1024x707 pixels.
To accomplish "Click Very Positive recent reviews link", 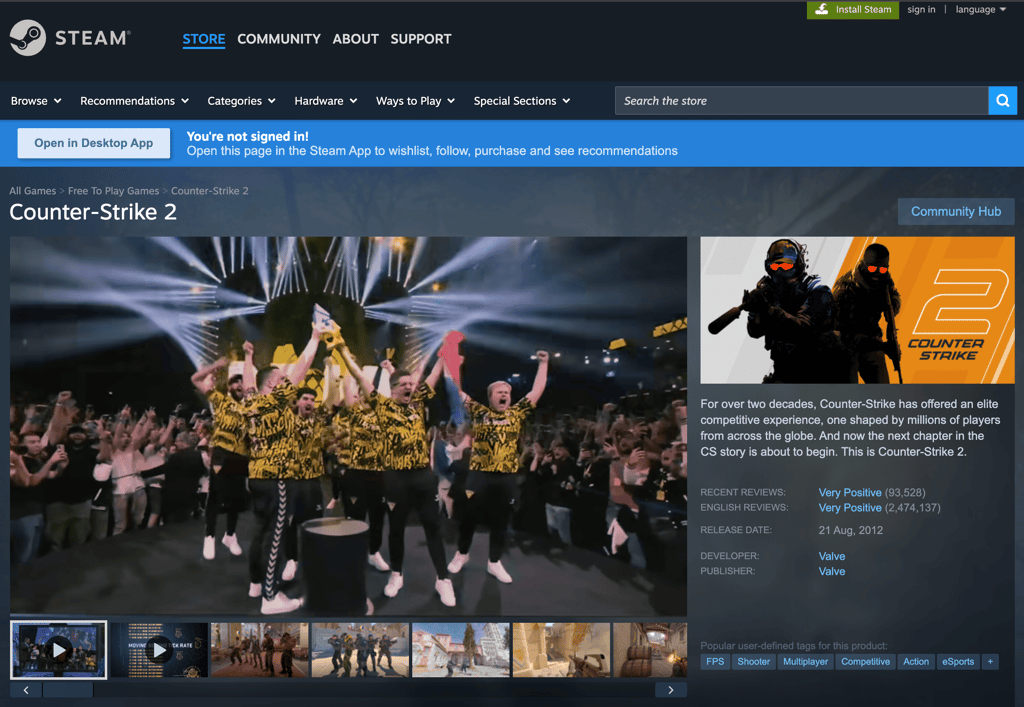I will [850, 492].
